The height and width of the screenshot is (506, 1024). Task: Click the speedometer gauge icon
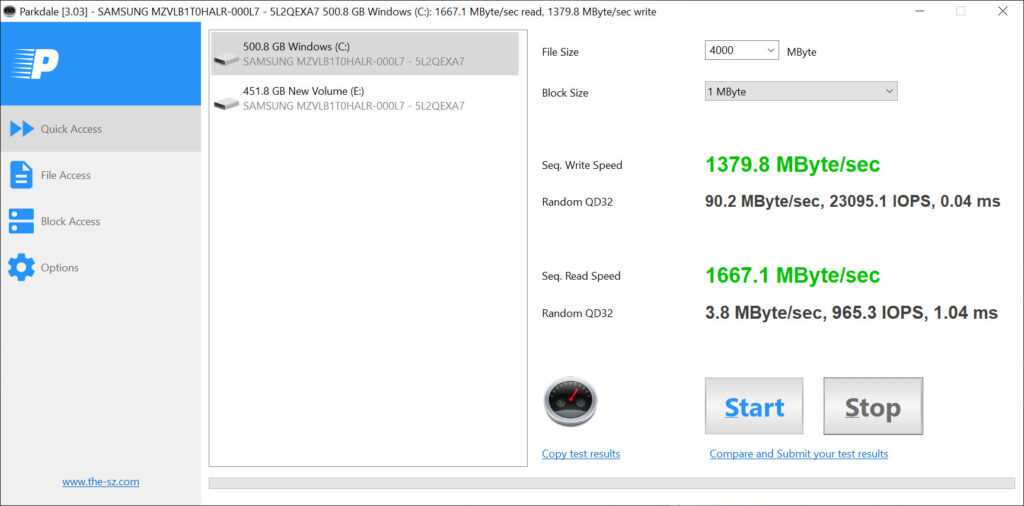click(x=570, y=401)
